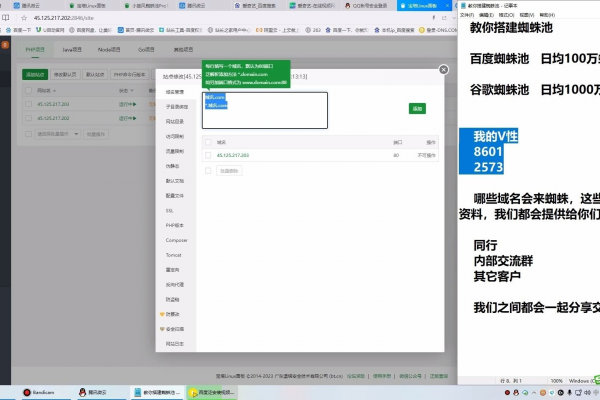Click inside the domain name text area
The width and height of the screenshot is (600, 400).
click(265, 110)
